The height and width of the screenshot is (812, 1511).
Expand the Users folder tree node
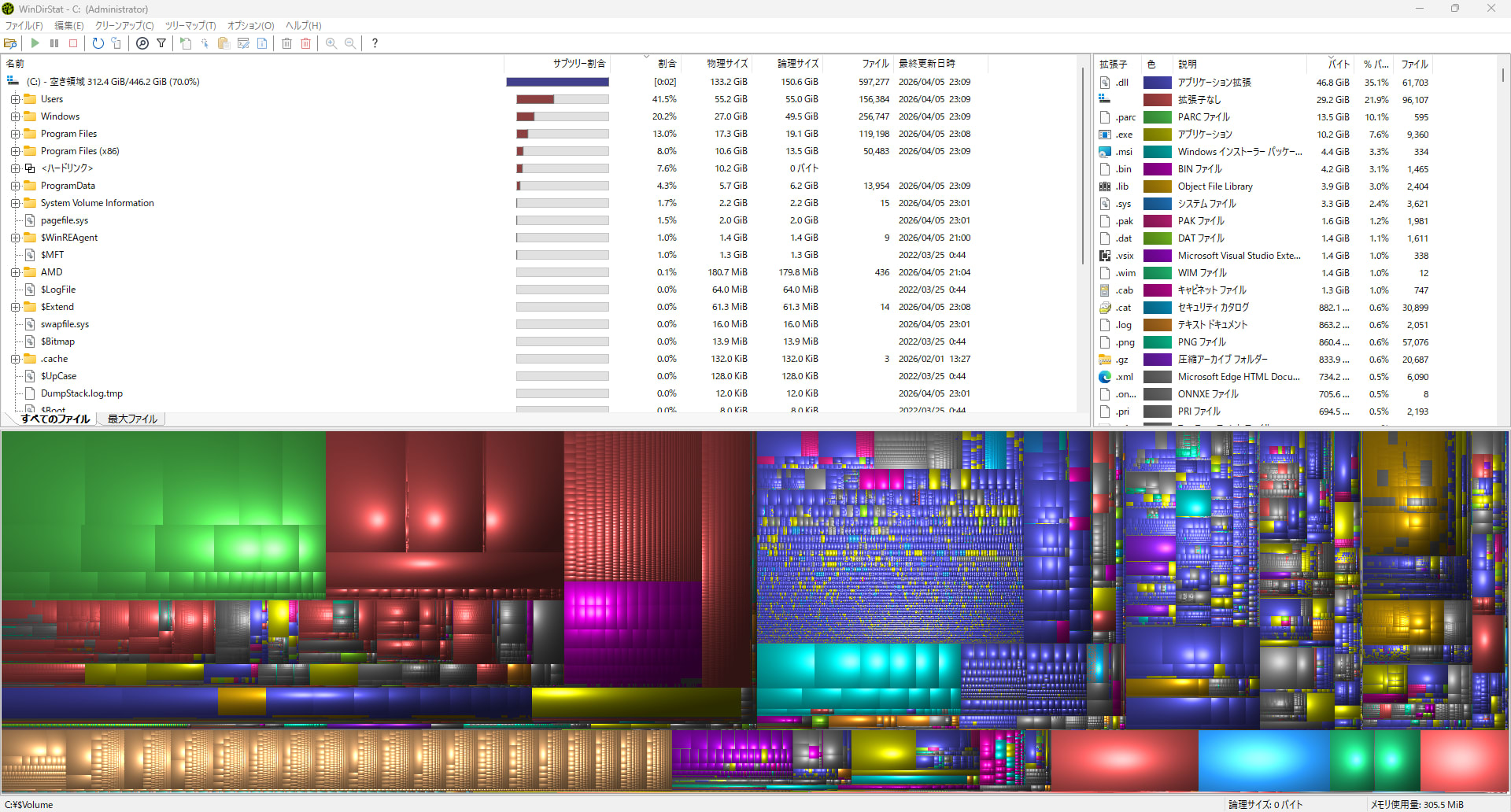click(15, 99)
